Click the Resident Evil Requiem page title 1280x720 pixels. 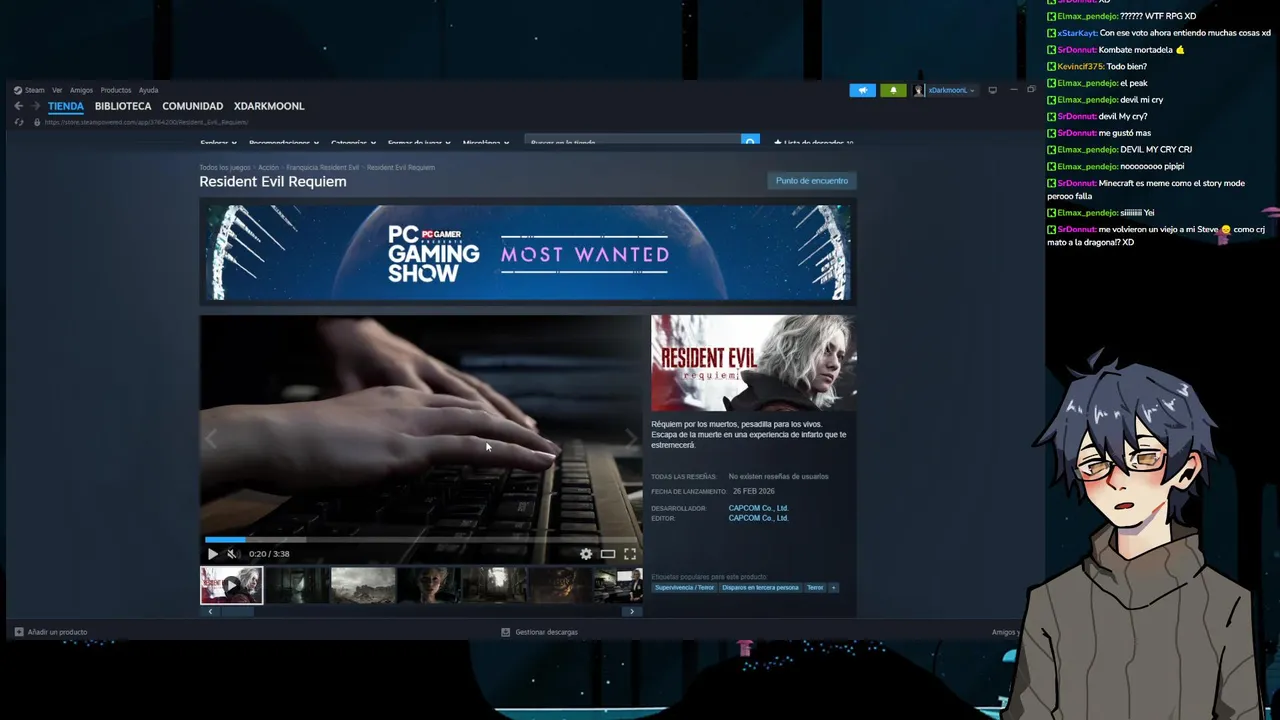273,182
